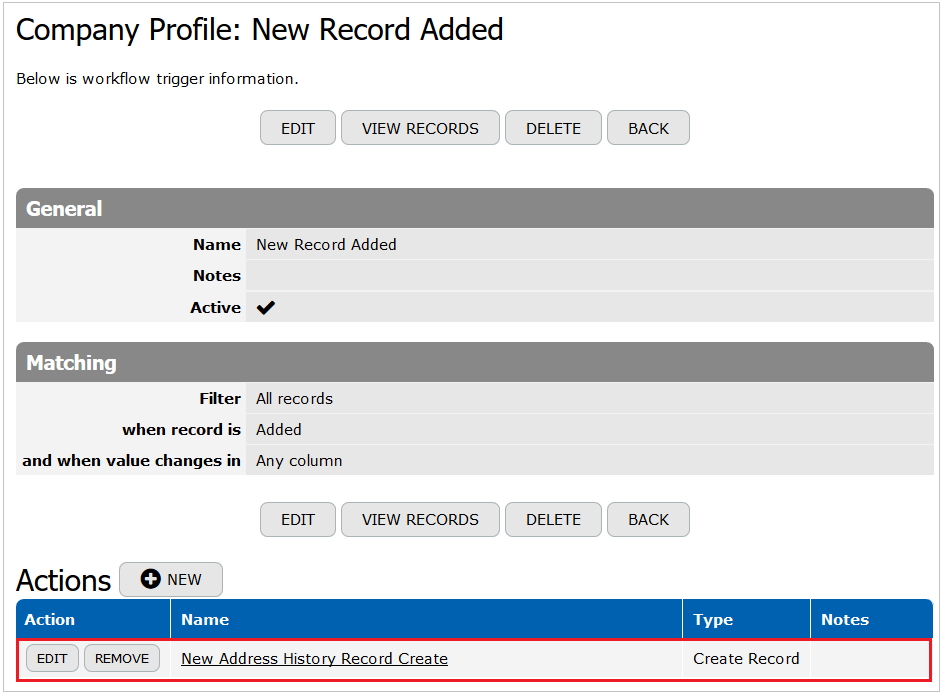Image resolution: width=942 pixels, height=695 pixels.
Task: Click the plus icon on the NEW button
Action: tap(151, 579)
